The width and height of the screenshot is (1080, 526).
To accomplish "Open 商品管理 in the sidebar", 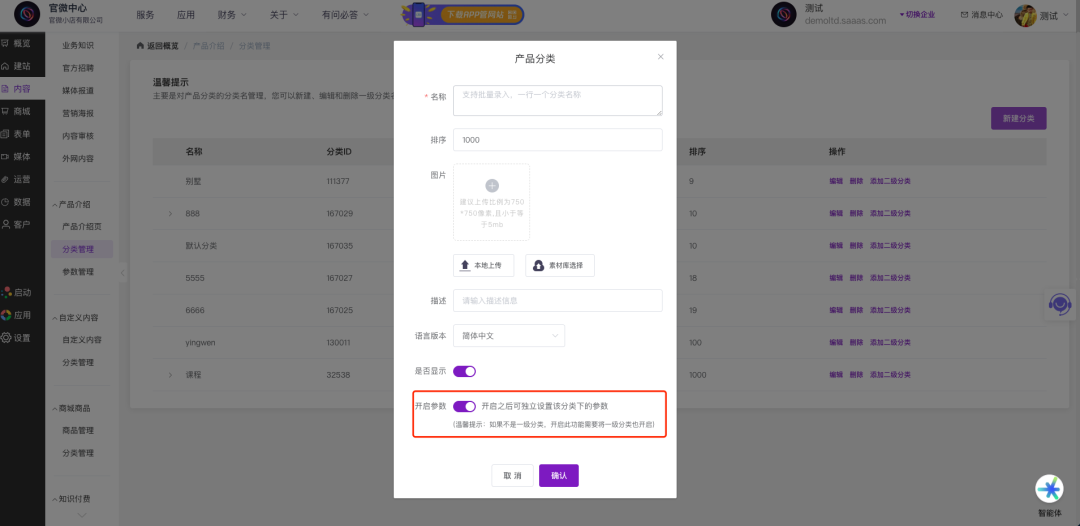I will coord(78,430).
